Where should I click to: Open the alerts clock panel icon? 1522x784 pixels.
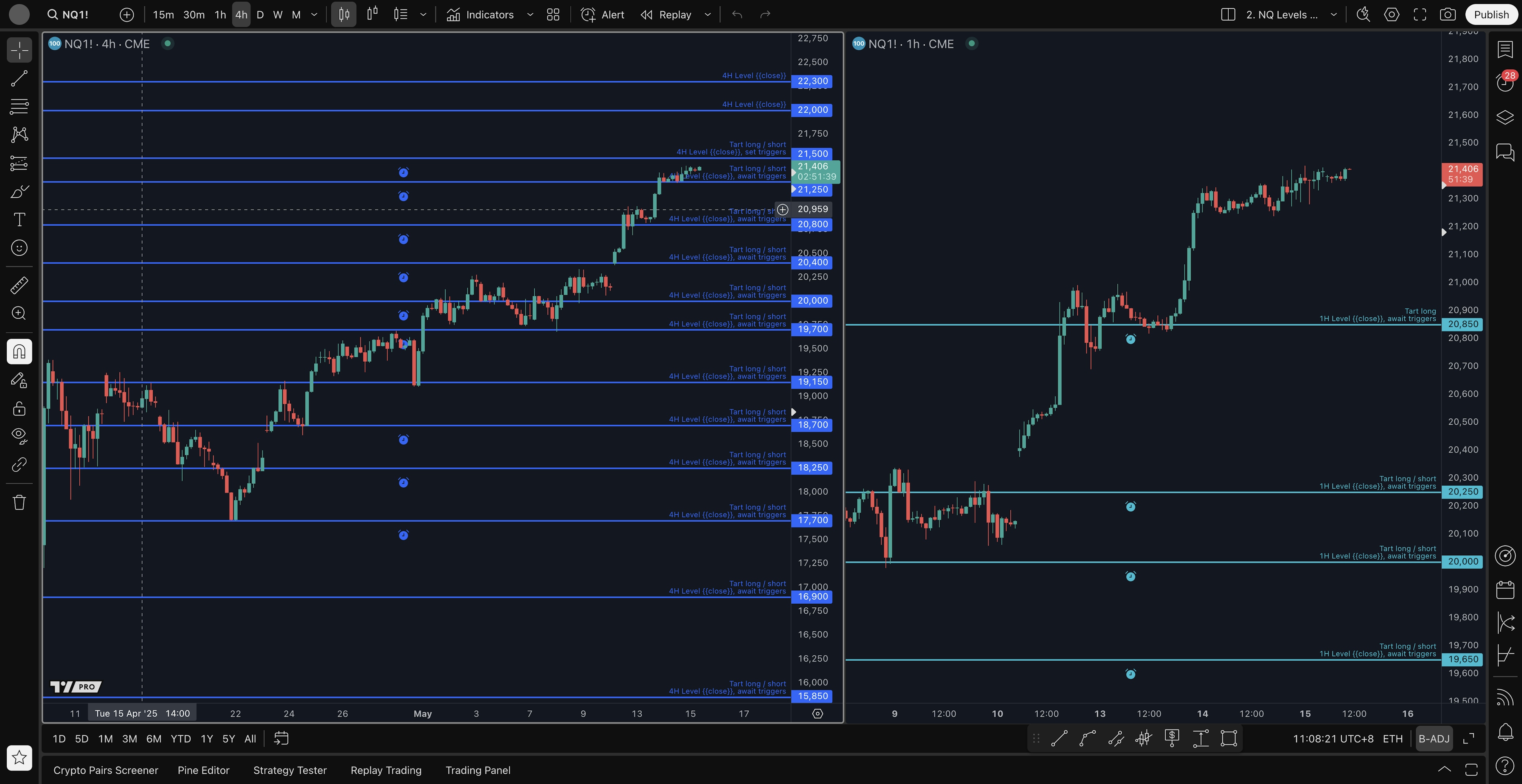(1504, 82)
